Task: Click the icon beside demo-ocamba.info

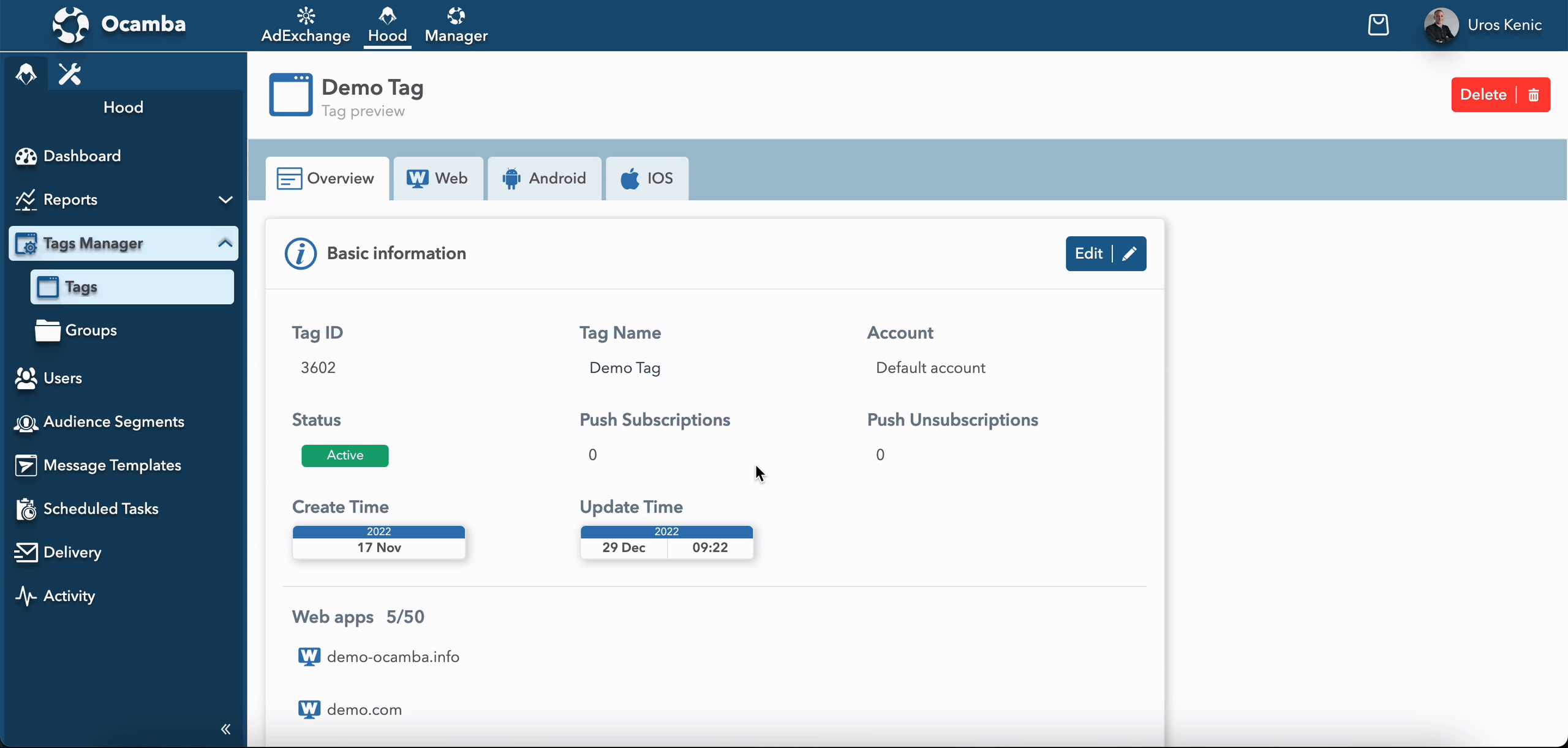Action: pyautogui.click(x=309, y=657)
